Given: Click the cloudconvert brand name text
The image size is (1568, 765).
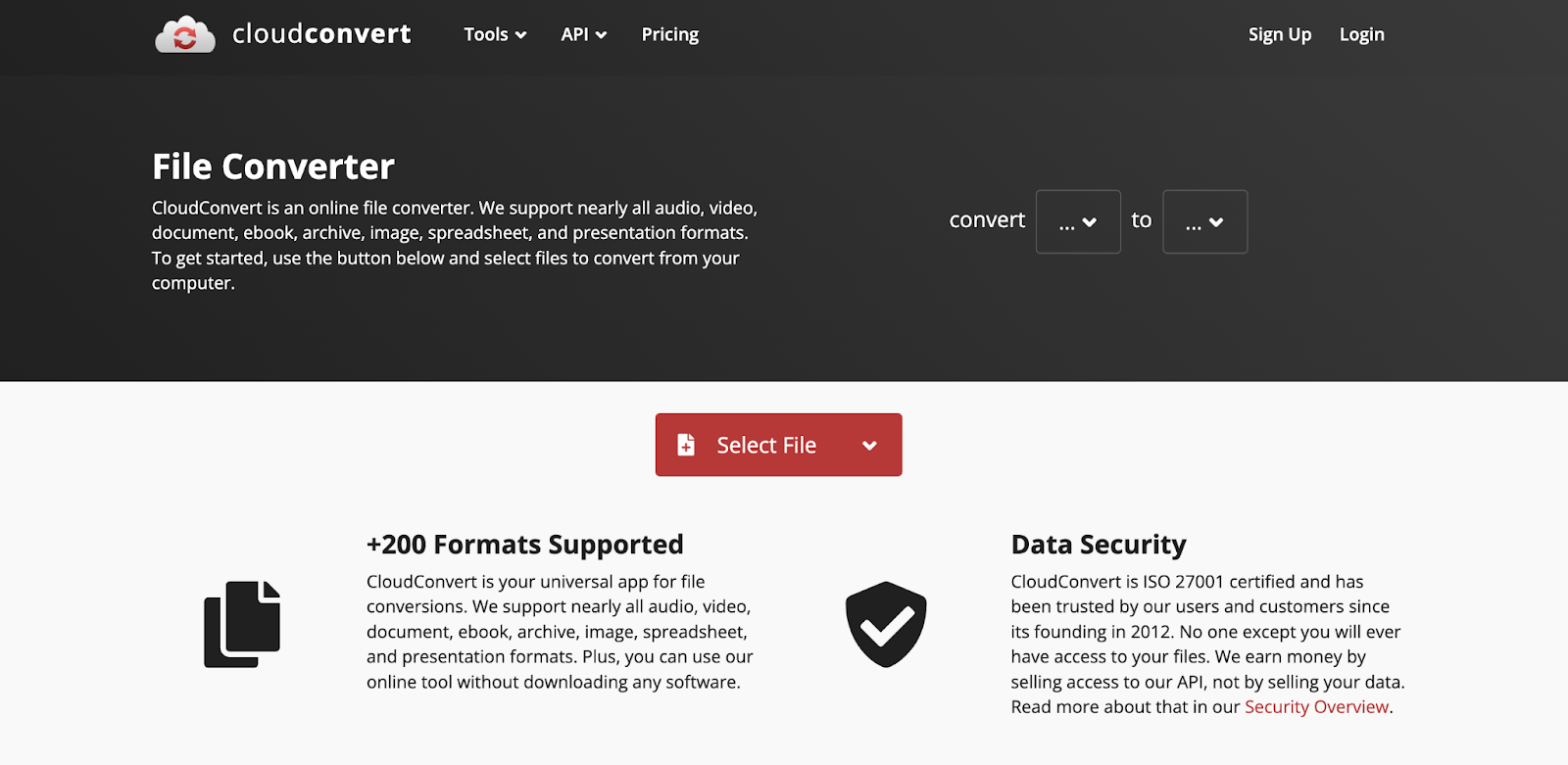Looking at the screenshot, I should click(x=321, y=34).
